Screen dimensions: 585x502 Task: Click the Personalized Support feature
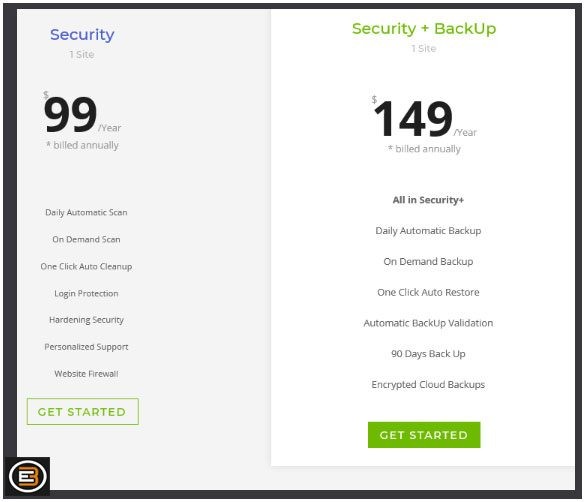coord(86,347)
